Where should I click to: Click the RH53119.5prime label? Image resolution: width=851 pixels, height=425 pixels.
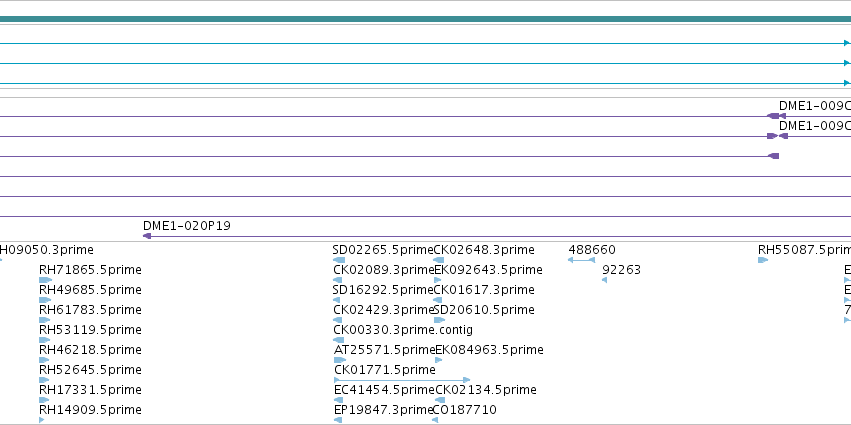90,330
